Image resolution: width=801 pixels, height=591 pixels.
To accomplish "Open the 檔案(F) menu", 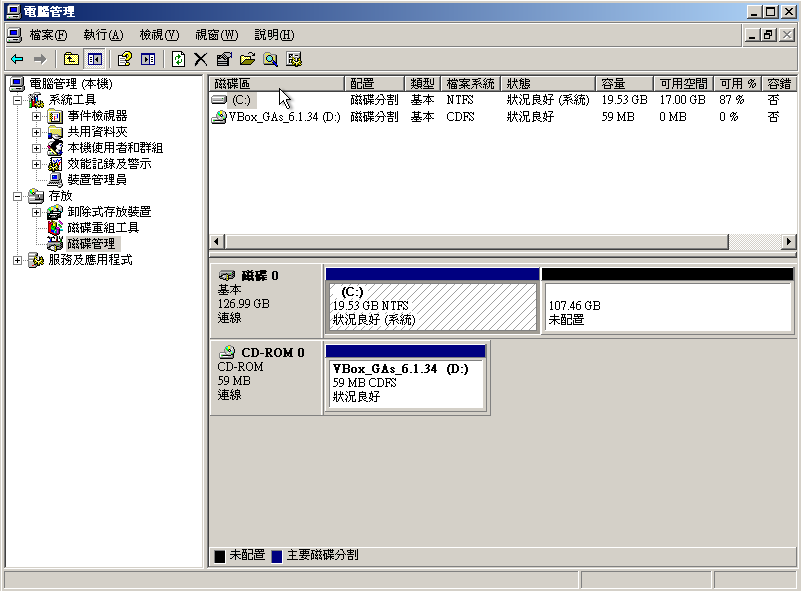I will pyautogui.click(x=48, y=35).
